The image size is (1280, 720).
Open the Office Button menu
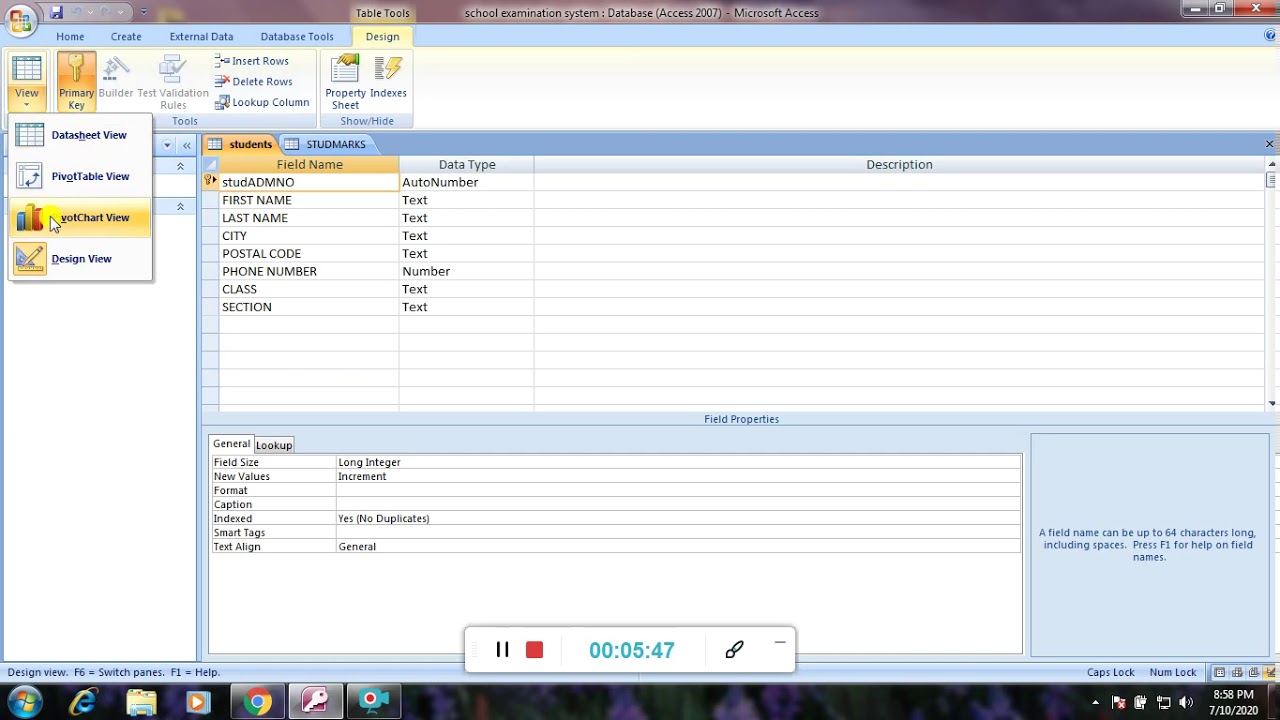pos(20,20)
